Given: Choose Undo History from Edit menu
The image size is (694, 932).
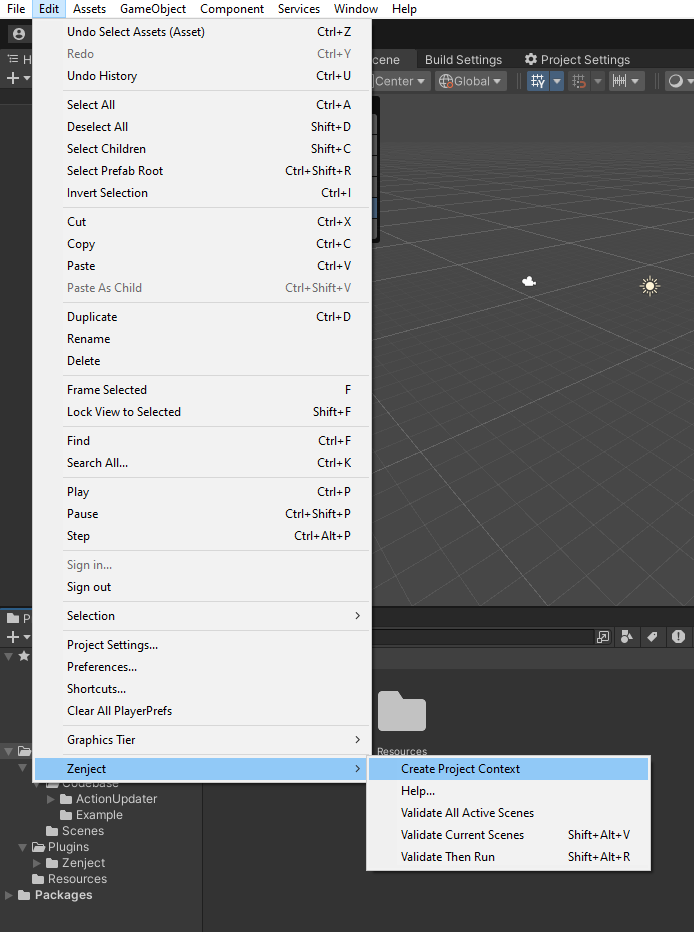Looking at the screenshot, I should (x=202, y=76).
